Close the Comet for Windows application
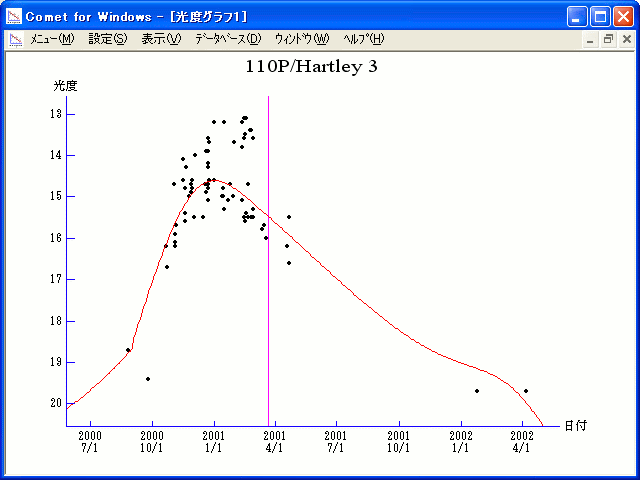Screen dimensions: 640x480 click(623, 17)
